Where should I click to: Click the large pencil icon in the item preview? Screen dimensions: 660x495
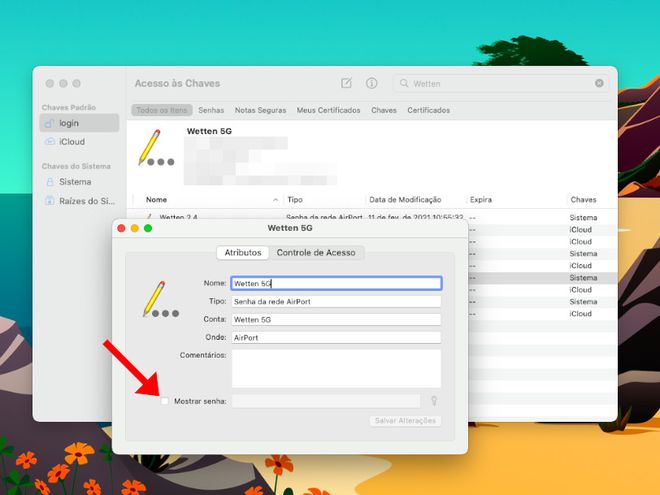click(156, 148)
